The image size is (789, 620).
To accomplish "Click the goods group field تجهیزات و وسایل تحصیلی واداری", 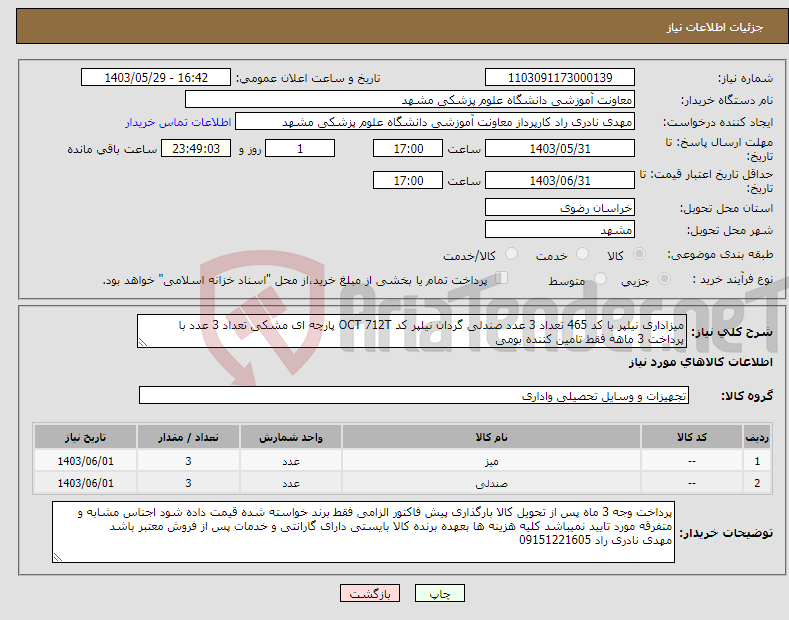I will point(414,396).
